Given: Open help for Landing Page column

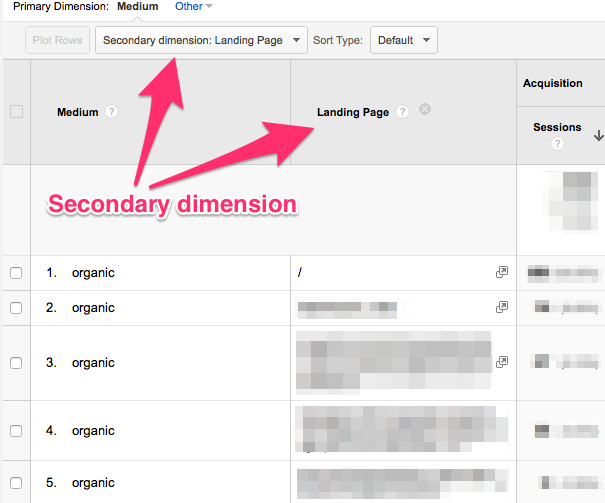Looking at the screenshot, I should tap(402, 112).
